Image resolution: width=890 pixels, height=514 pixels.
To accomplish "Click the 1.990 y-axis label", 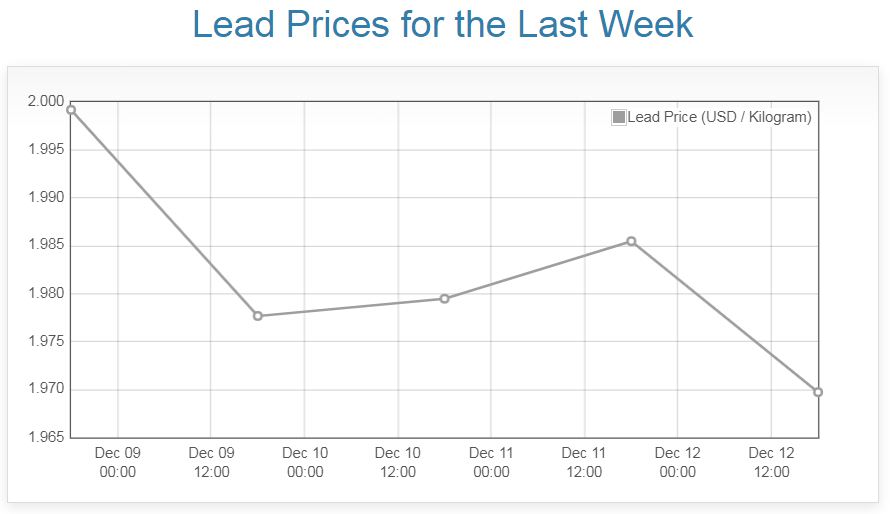I will pos(46,198).
